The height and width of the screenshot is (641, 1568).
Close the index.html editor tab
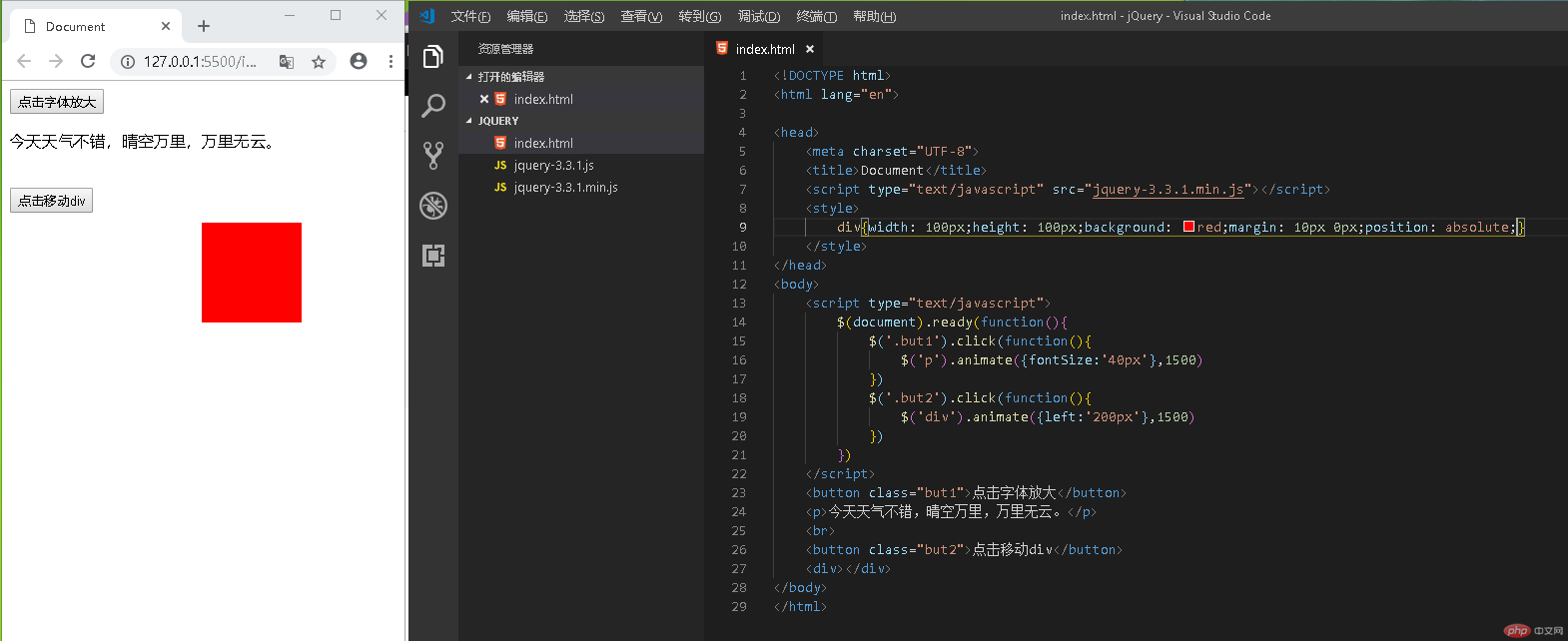[810, 49]
